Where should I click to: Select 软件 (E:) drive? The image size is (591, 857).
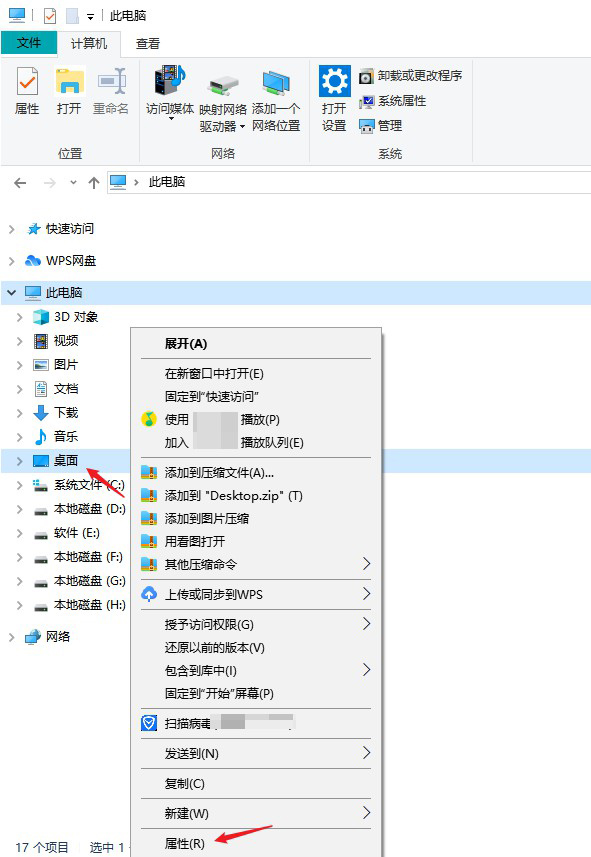point(67,533)
